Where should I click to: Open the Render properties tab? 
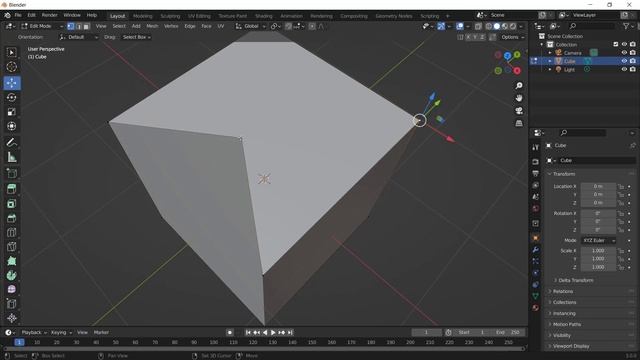pos(536,162)
